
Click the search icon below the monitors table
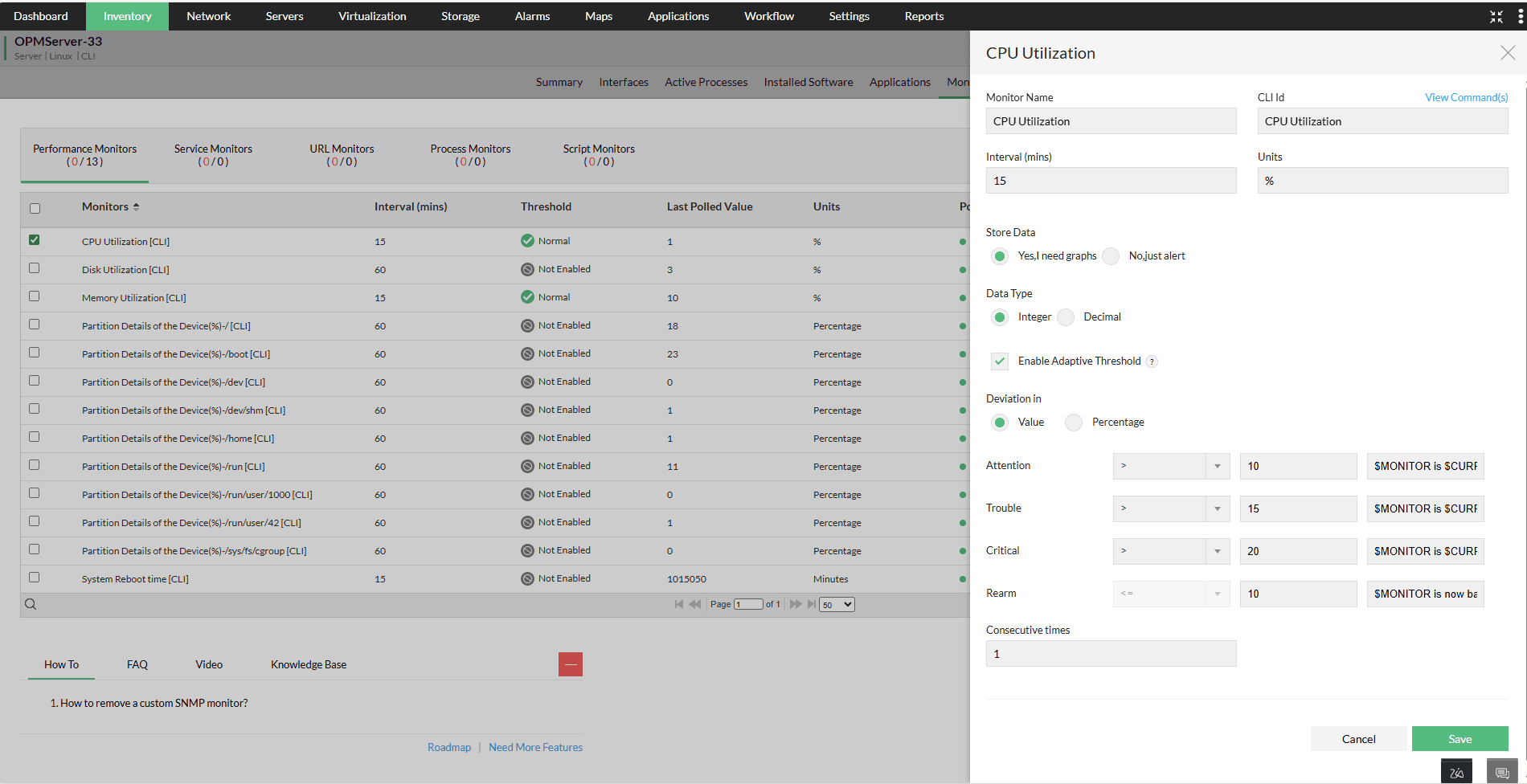click(x=31, y=603)
